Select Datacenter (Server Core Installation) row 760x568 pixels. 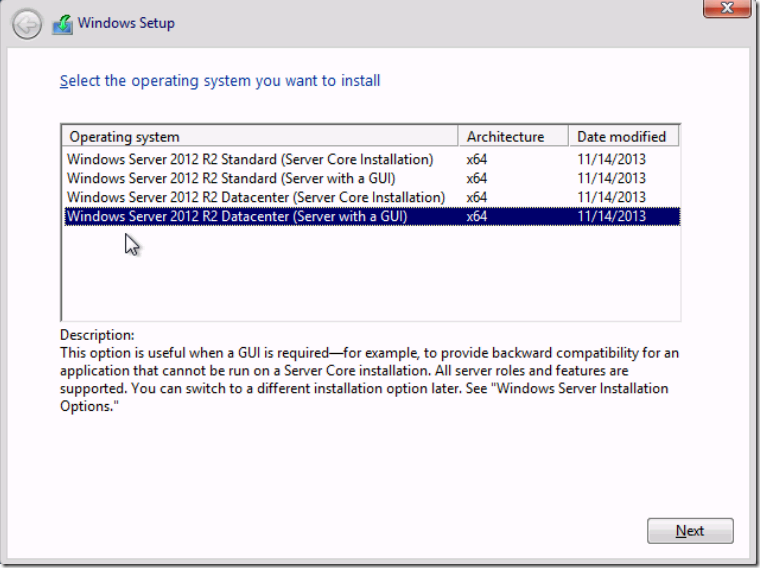point(372,197)
